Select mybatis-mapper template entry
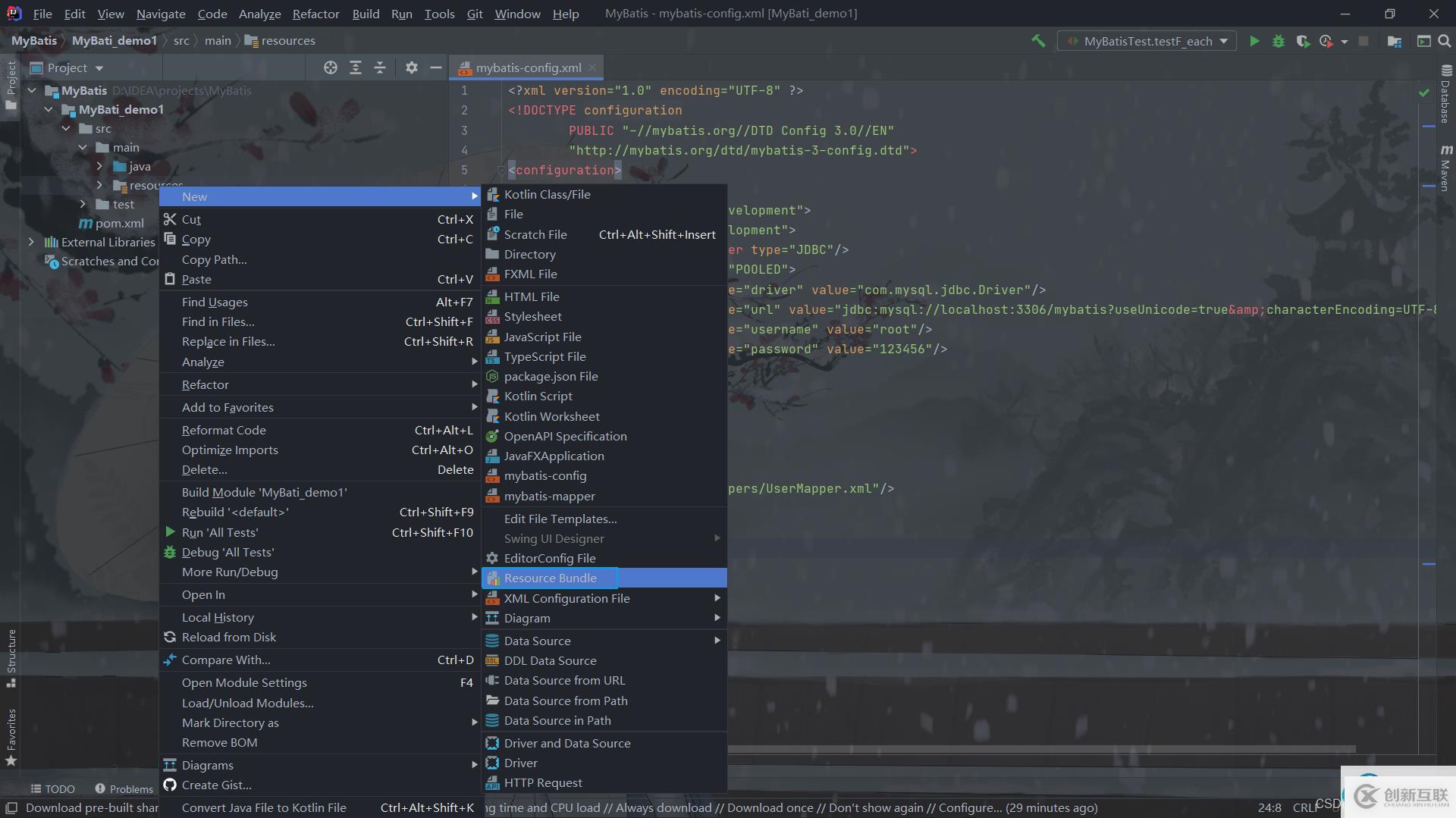The image size is (1456, 818). (604, 496)
